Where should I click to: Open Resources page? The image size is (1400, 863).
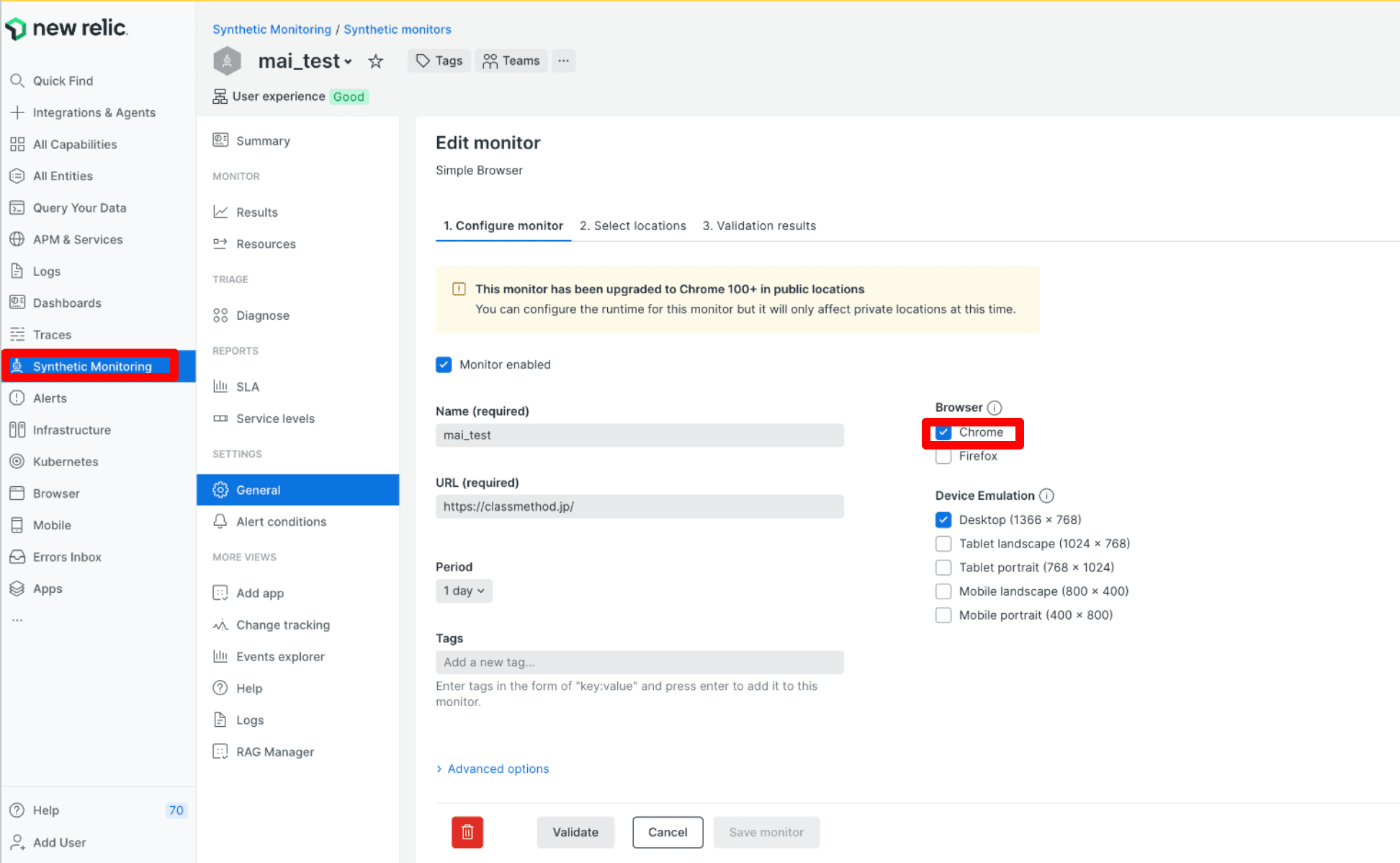click(254, 243)
